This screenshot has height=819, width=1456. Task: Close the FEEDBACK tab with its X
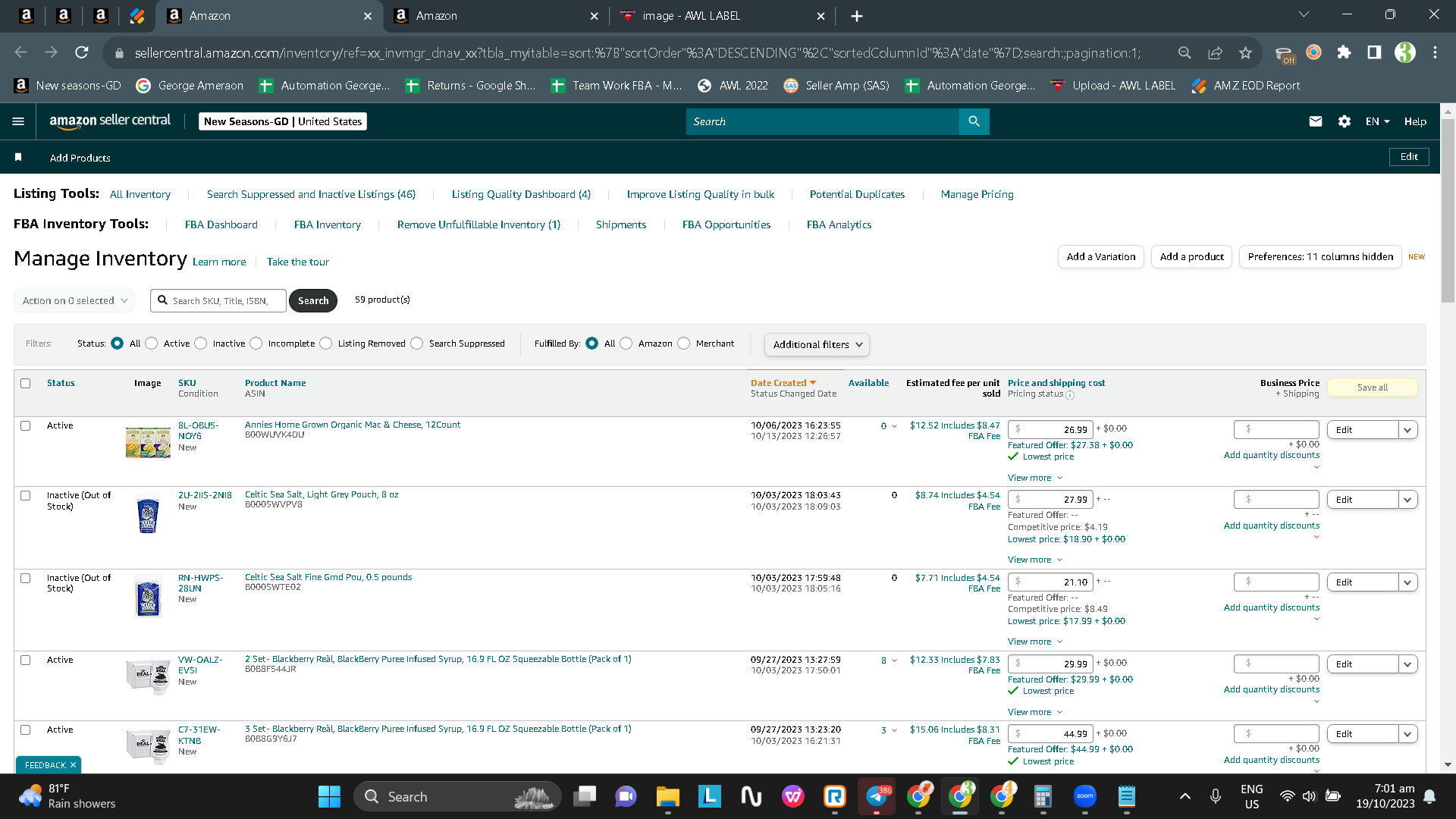(x=73, y=765)
